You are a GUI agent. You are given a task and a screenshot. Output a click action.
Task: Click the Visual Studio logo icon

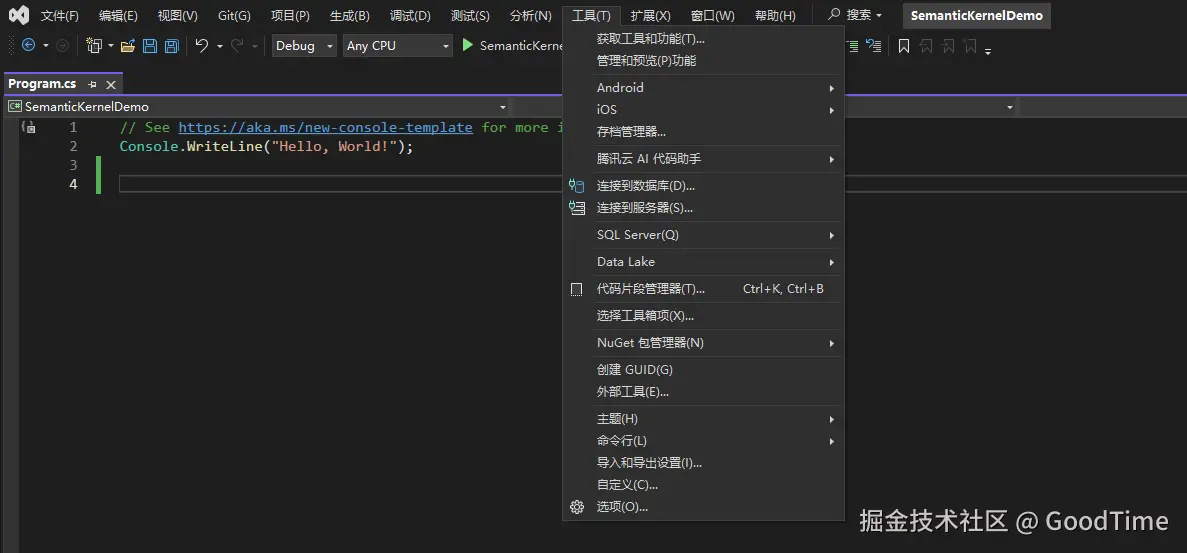pos(19,15)
